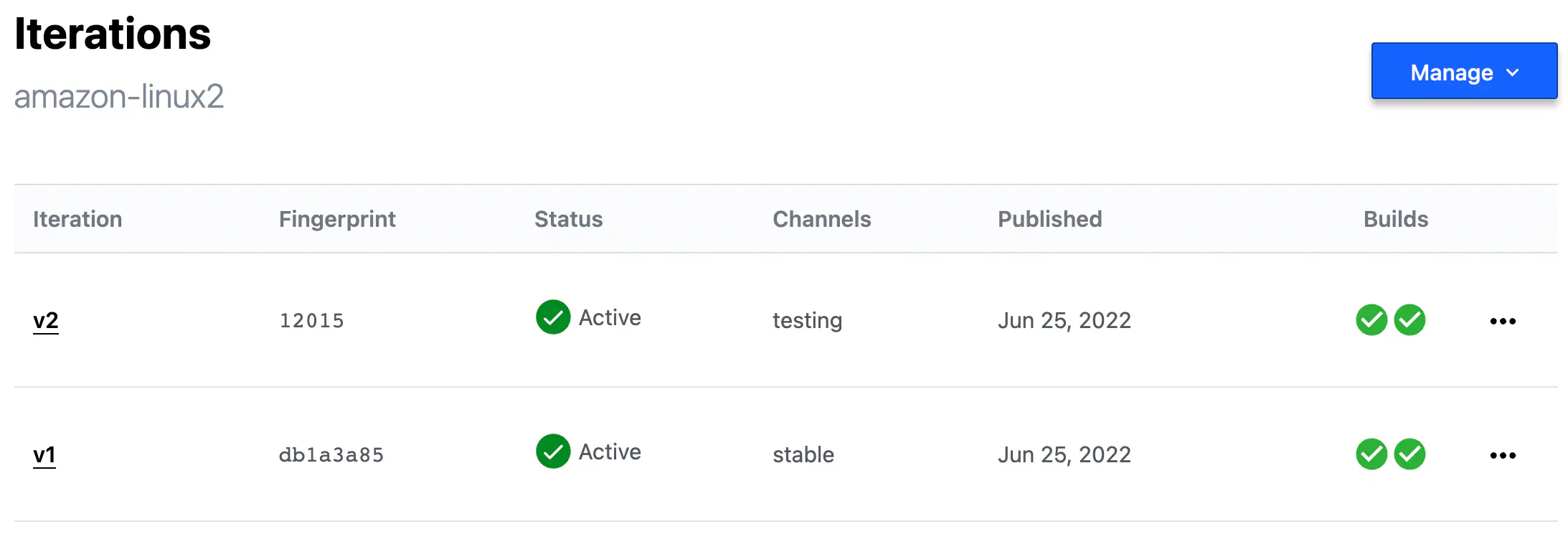The width and height of the screenshot is (1568, 547).
Task: Click the second green build check for v1
Action: click(1409, 454)
